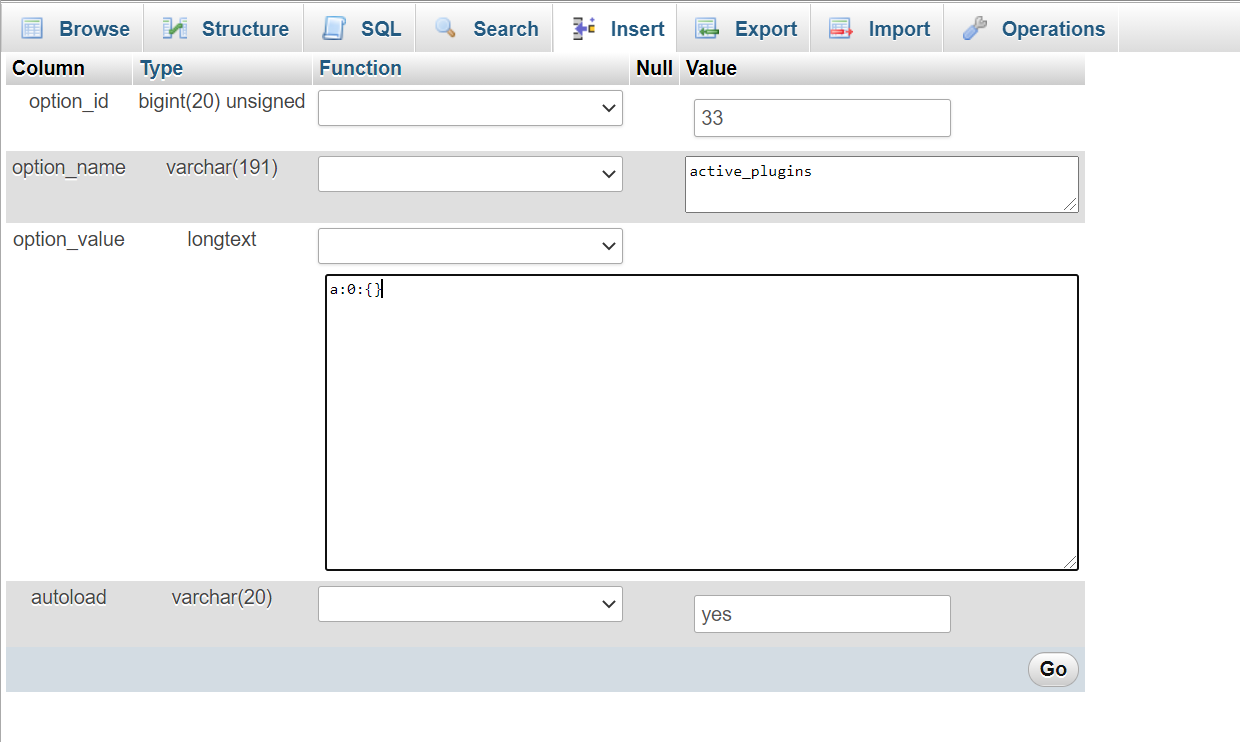Click the option_name textarea resize handle

click(1071, 205)
